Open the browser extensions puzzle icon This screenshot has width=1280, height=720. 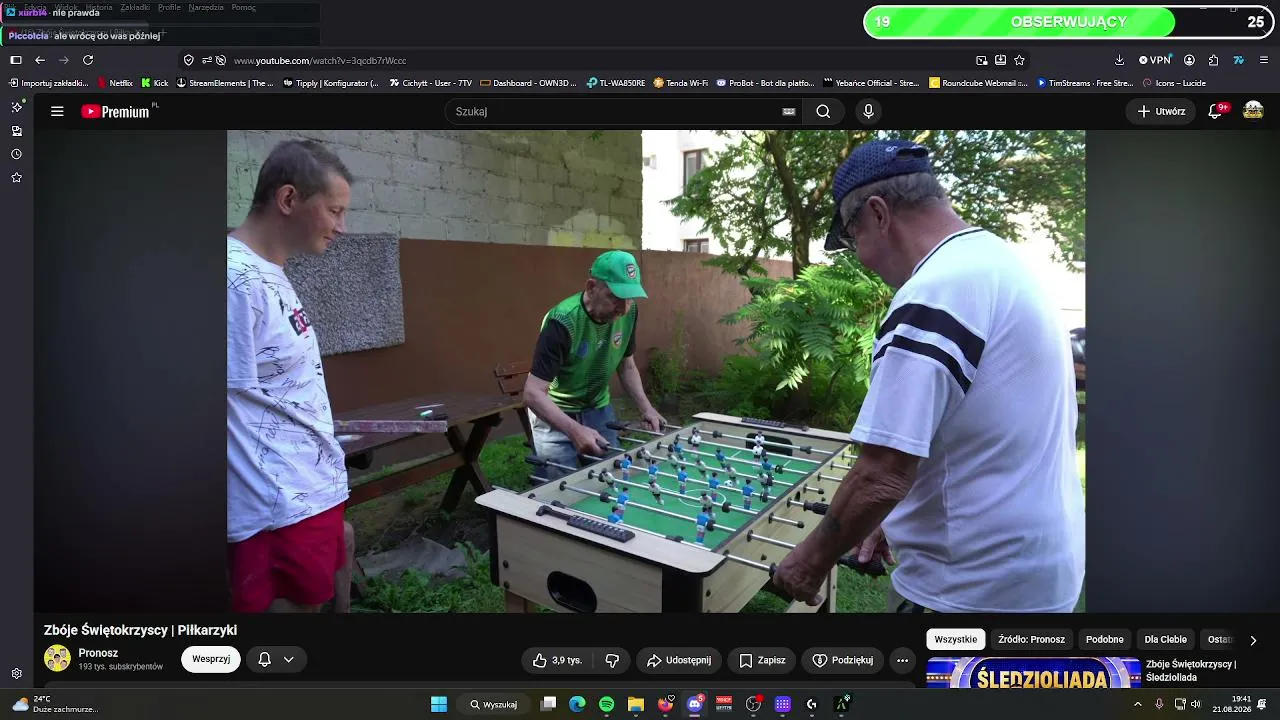tap(1213, 60)
